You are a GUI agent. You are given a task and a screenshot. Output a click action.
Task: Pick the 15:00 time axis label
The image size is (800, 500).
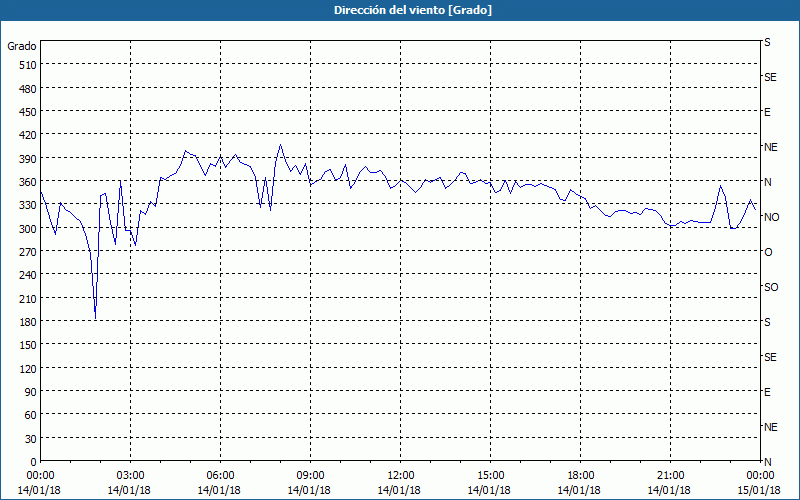490,476
